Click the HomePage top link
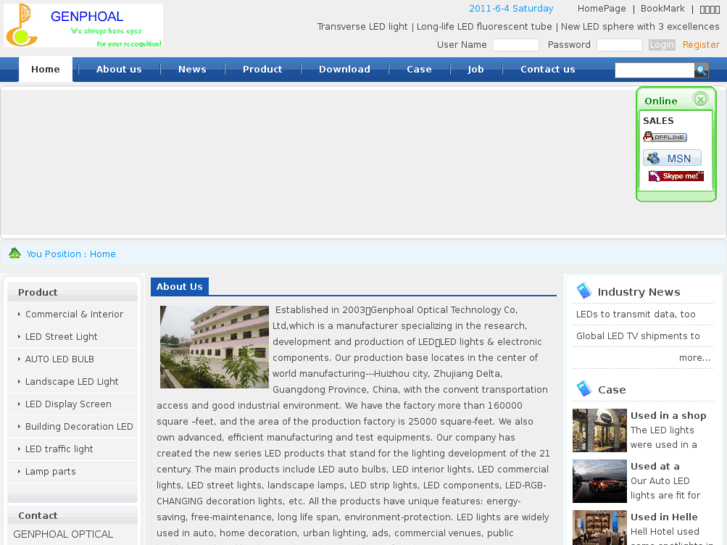This screenshot has height=545, width=727. [601, 9]
